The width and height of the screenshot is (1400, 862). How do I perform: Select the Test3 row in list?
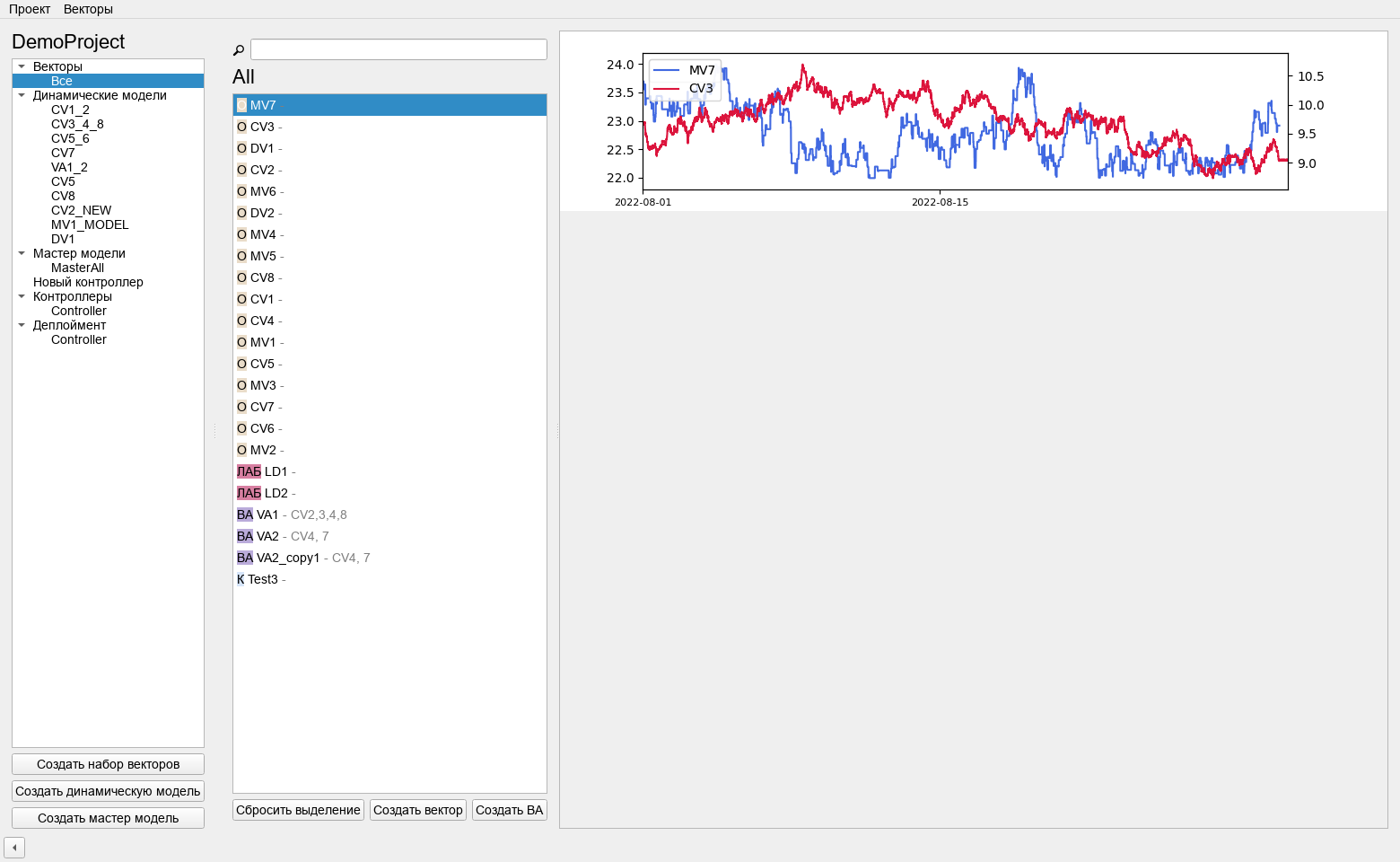click(389, 579)
